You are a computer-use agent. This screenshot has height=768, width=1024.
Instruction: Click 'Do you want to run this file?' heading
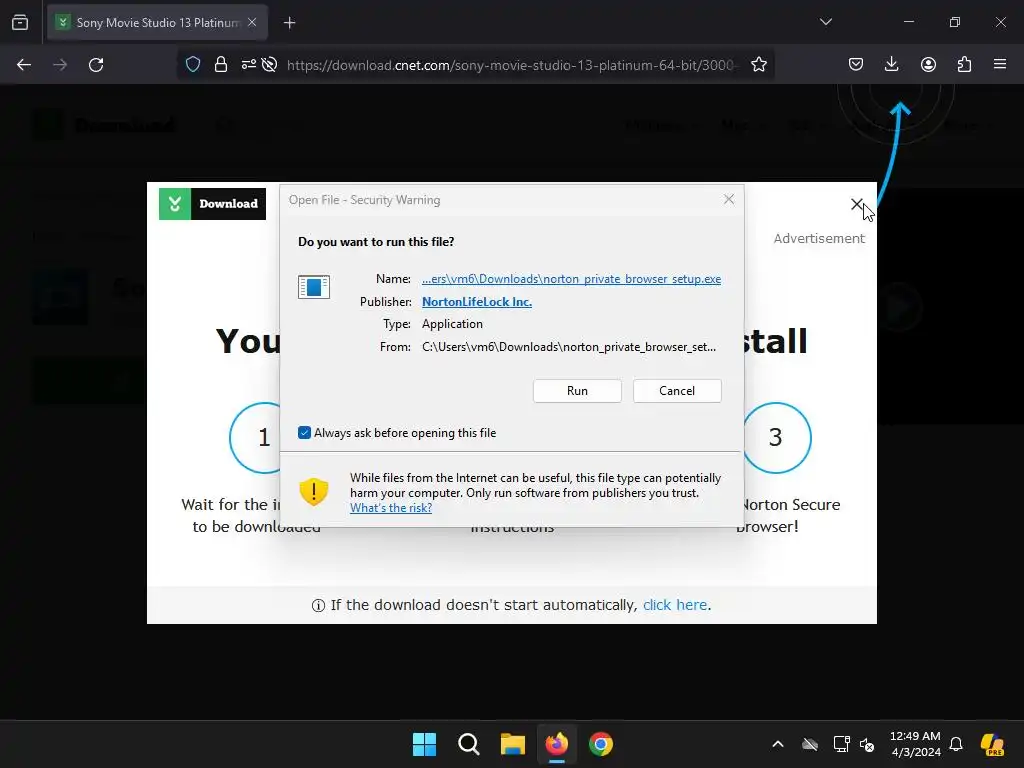click(x=376, y=242)
